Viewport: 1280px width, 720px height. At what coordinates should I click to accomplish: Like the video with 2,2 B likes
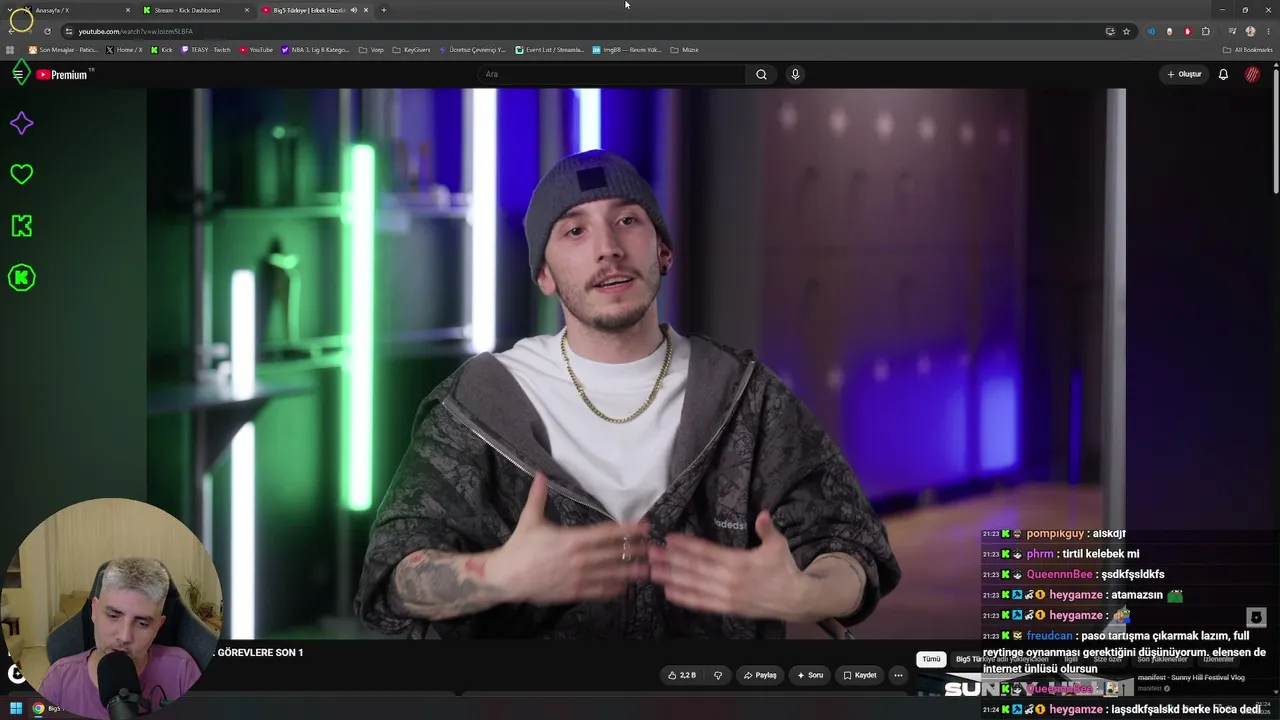point(682,675)
